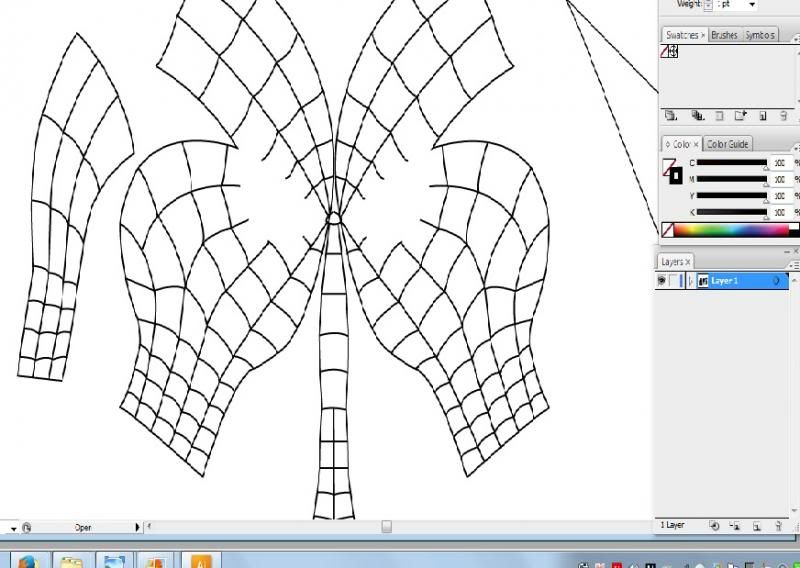Switch to the Swatches tab

pos(685,35)
